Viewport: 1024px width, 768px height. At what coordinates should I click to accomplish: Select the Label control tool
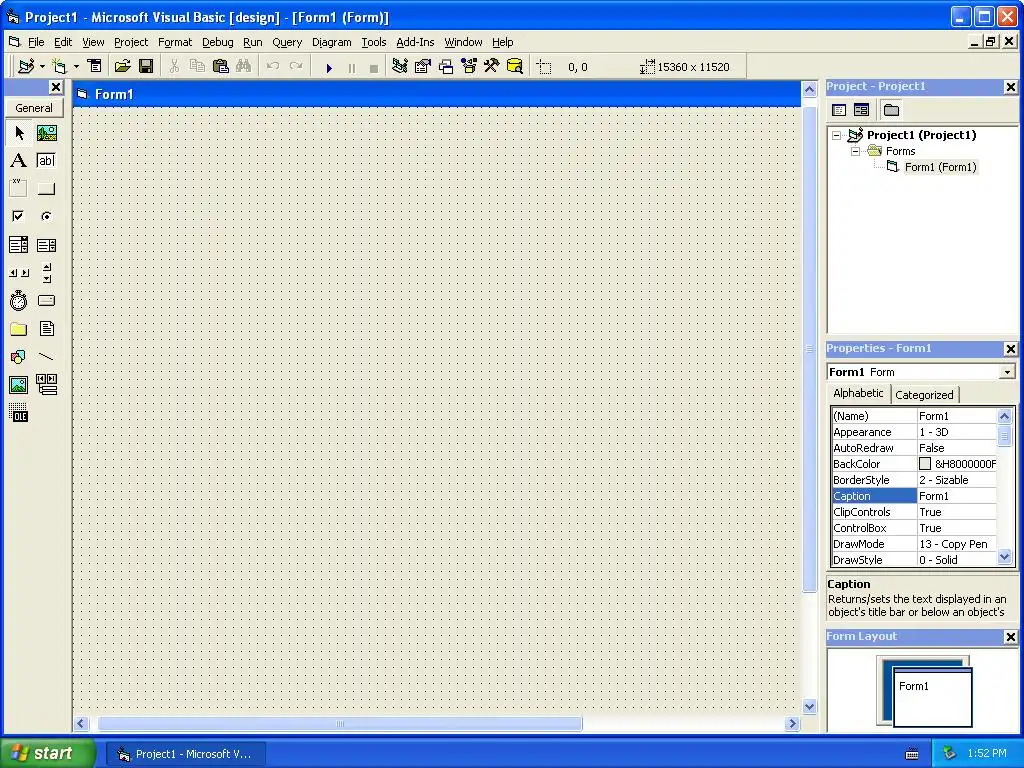[x=19, y=161]
